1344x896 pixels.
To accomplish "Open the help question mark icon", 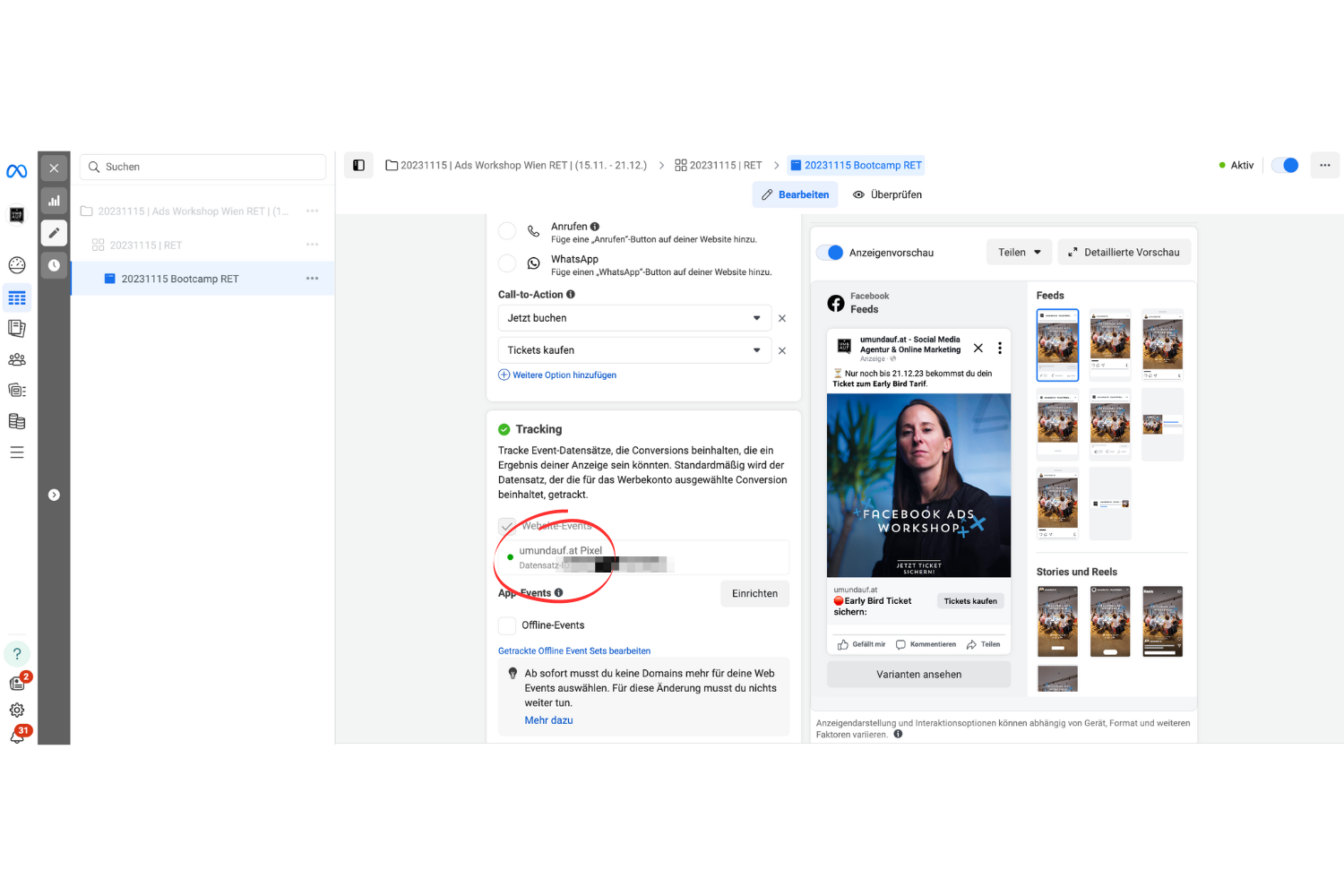I will [x=17, y=653].
